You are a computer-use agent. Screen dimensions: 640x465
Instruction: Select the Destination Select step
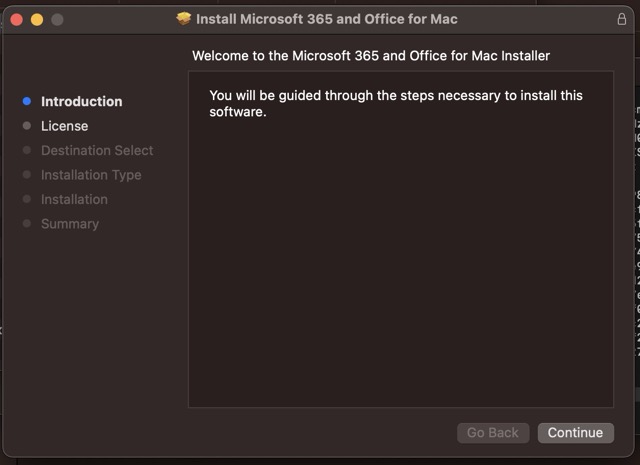[97, 151]
